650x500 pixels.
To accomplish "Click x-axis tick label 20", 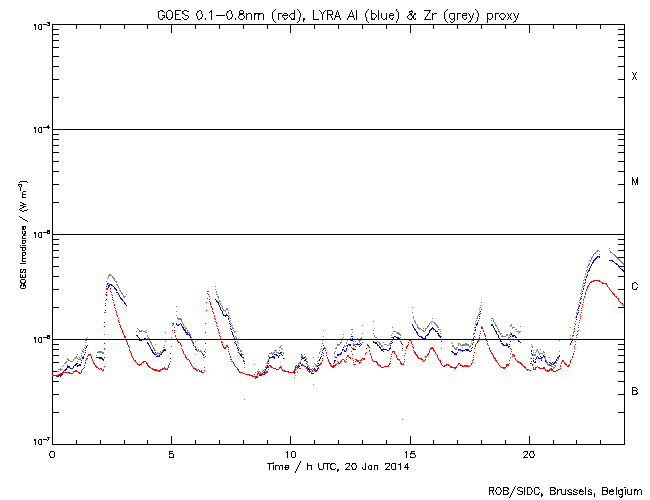I will (528, 453).
